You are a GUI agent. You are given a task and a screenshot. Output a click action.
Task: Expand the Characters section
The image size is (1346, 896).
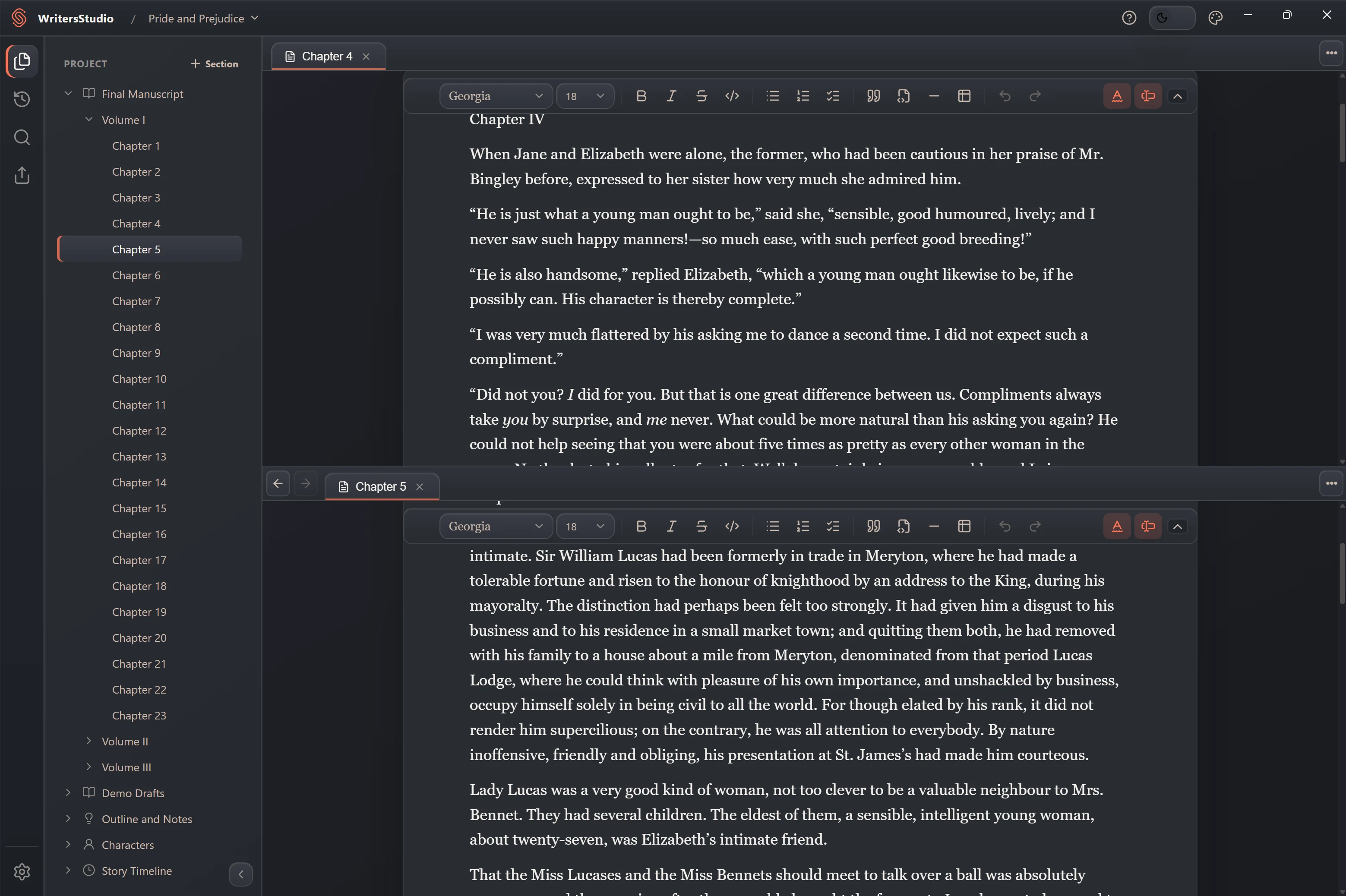click(x=68, y=845)
